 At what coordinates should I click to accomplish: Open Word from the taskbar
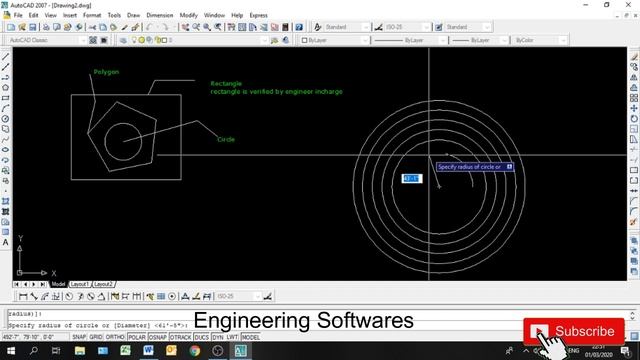tap(148, 351)
